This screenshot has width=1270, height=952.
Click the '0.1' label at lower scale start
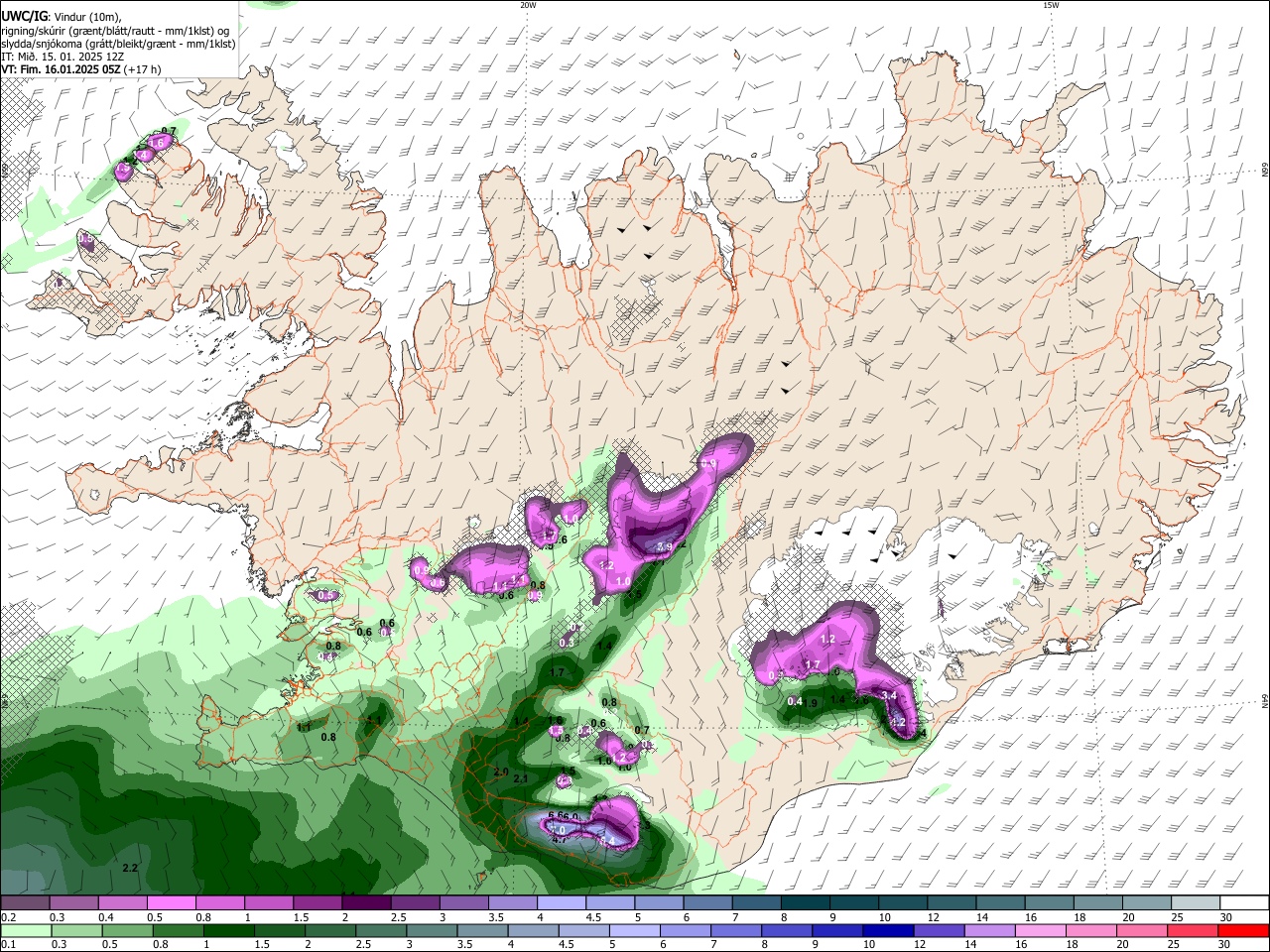point(8,945)
